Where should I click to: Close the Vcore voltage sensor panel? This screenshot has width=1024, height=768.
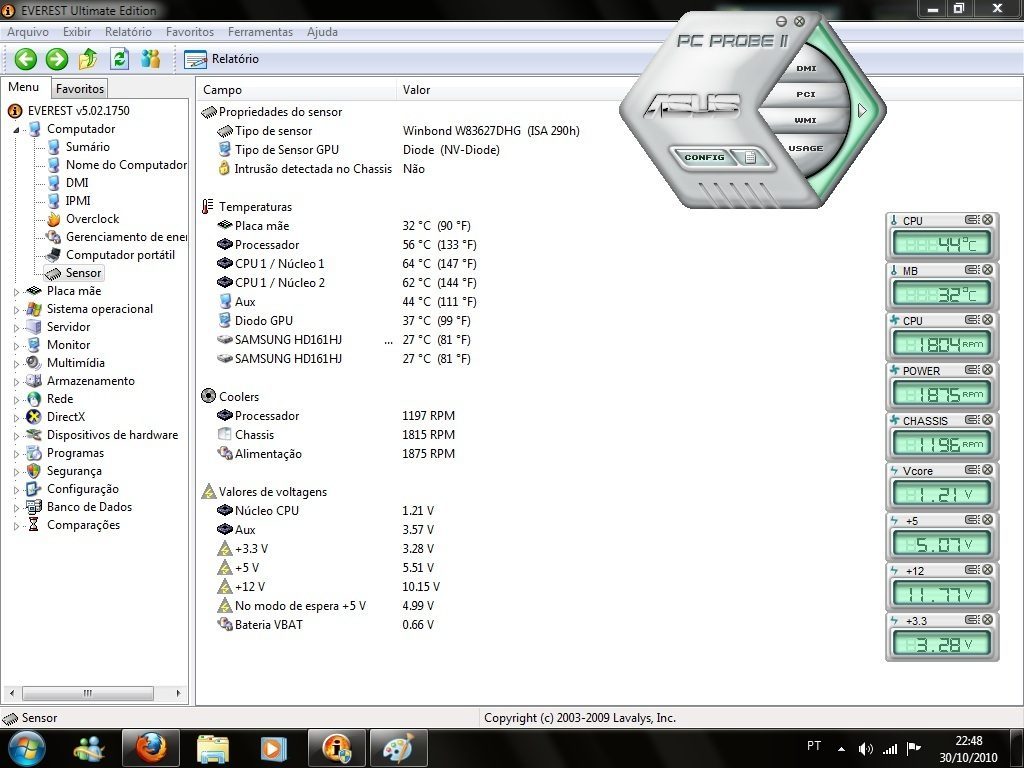[987, 470]
